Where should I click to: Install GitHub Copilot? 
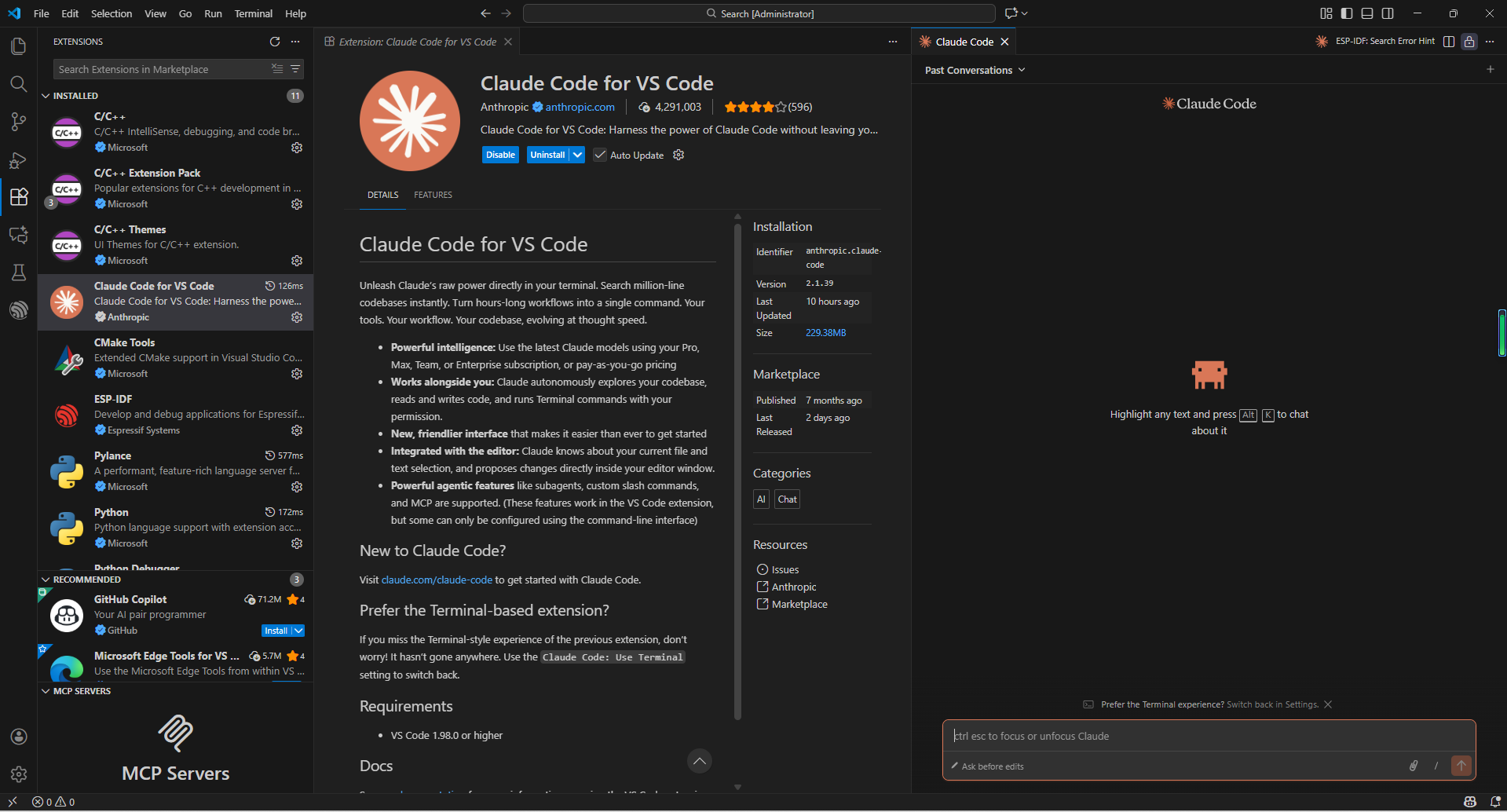[x=276, y=631]
